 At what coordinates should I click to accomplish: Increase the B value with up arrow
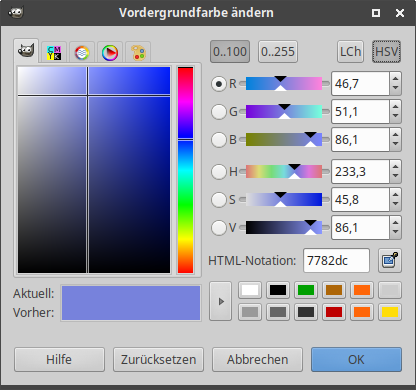click(x=395, y=135)
